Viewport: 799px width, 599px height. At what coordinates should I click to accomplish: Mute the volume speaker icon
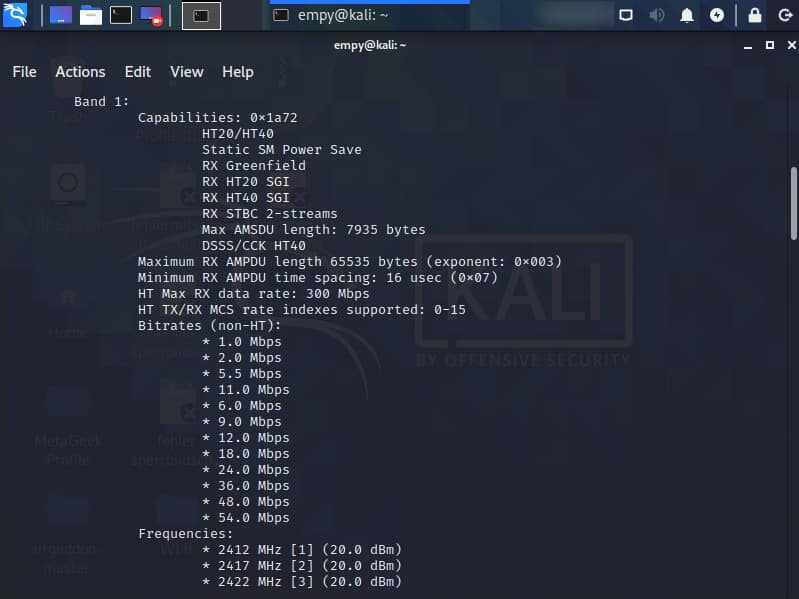tap(657, 15)
